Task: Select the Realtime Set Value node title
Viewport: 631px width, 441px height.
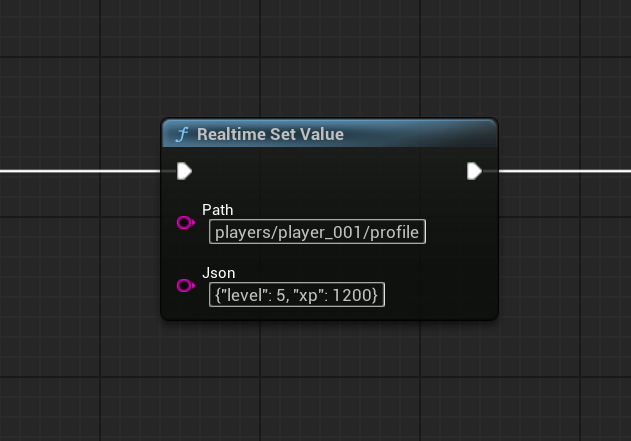Action: 270,135
